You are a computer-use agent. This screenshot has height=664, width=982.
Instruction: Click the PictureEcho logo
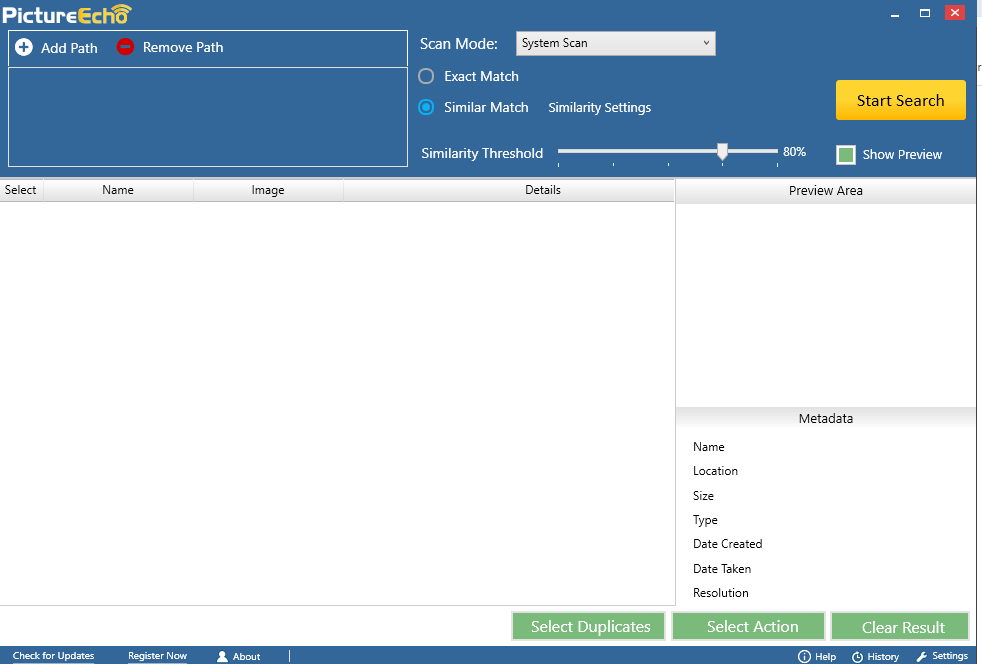pyautogui.click(x=67, y=14)
